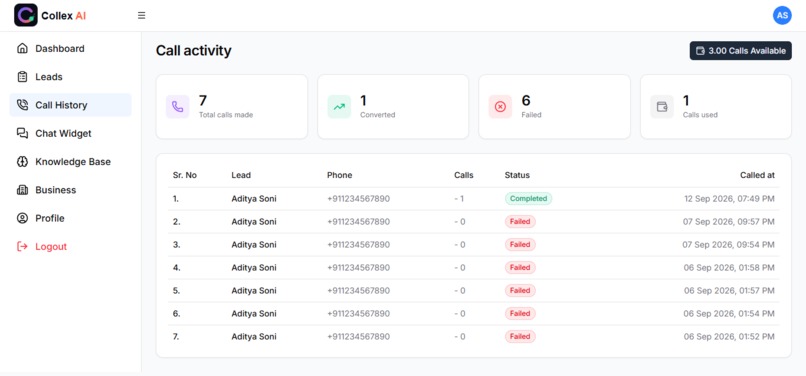Click the Called at column header
This screenshot has width=806, height=376.
pos(757,175)
